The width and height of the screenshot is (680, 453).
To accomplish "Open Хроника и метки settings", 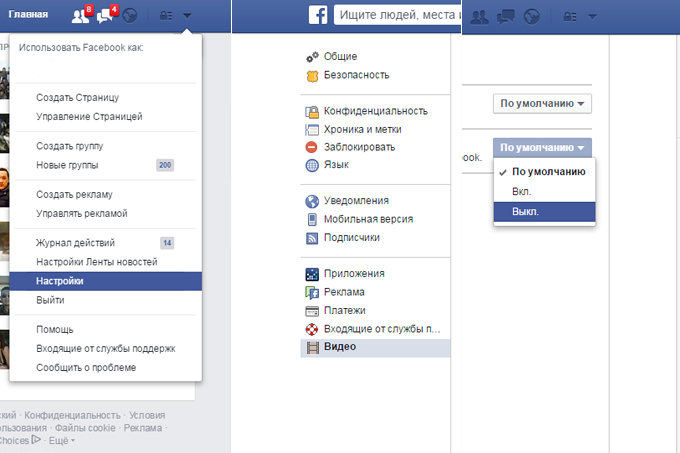I will (363, 129).
